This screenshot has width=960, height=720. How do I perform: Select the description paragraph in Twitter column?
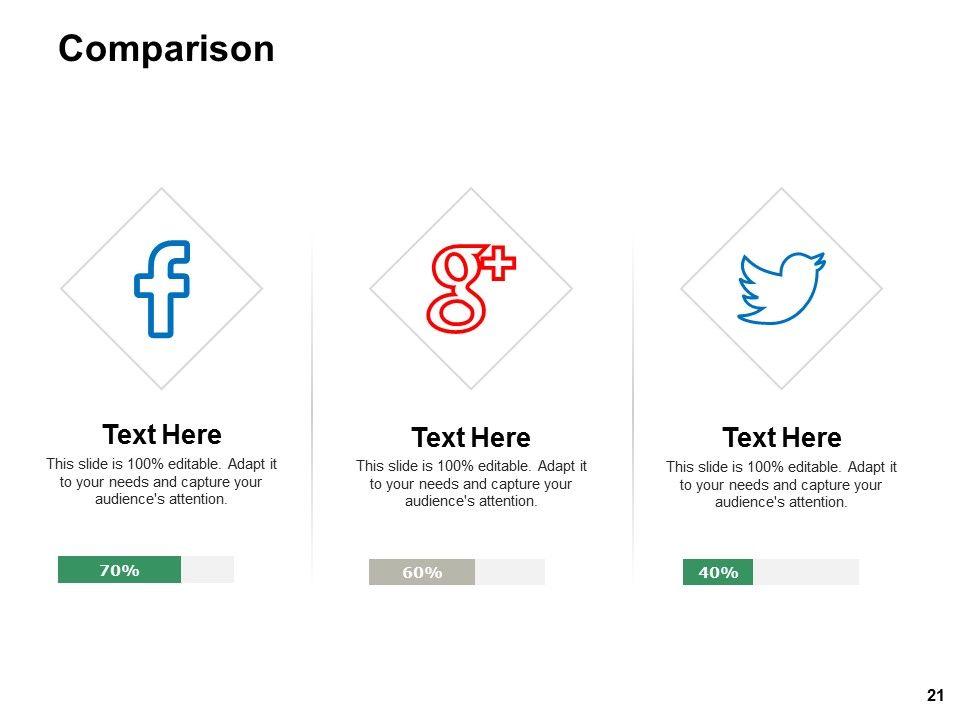pyautogui.click(x=782, y=484)
